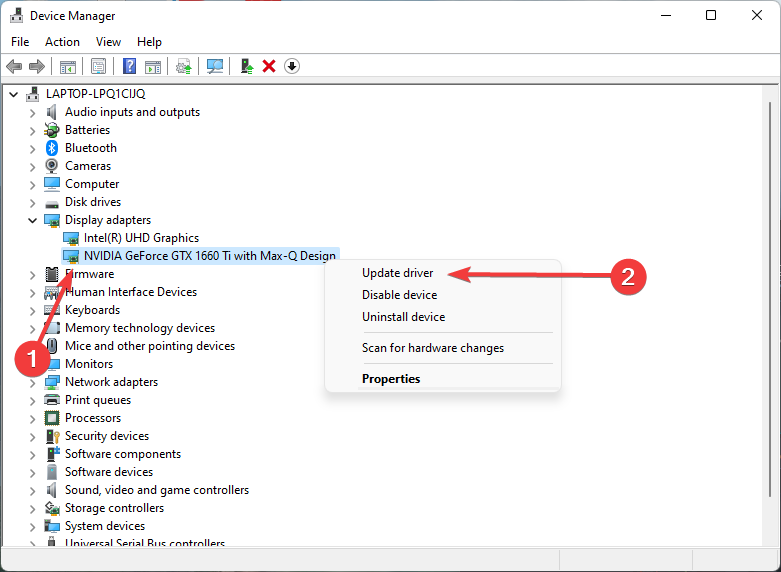Click the Forward arrow toolbar icon
The height and width of the screenshot is (572, 781).
click(37, 66)
